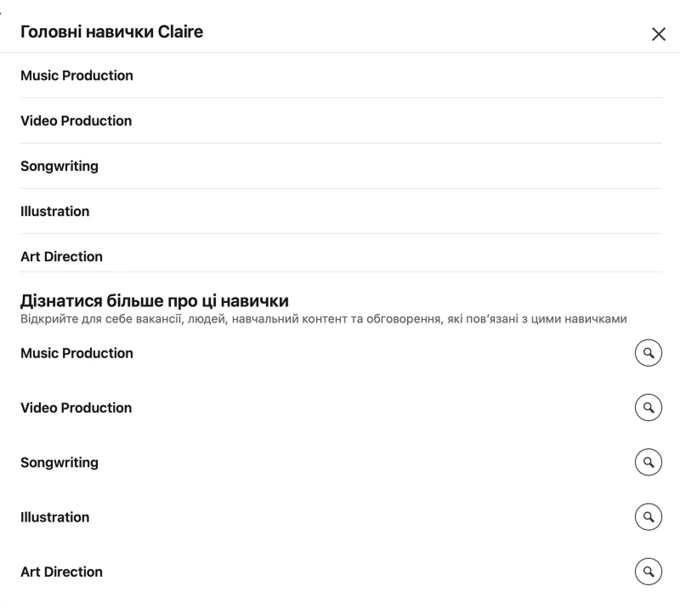The height and width of the screenshot is (615, 680).
Task: Choose Songwriting in the main skills list
Action: click(x=59, y=166)
